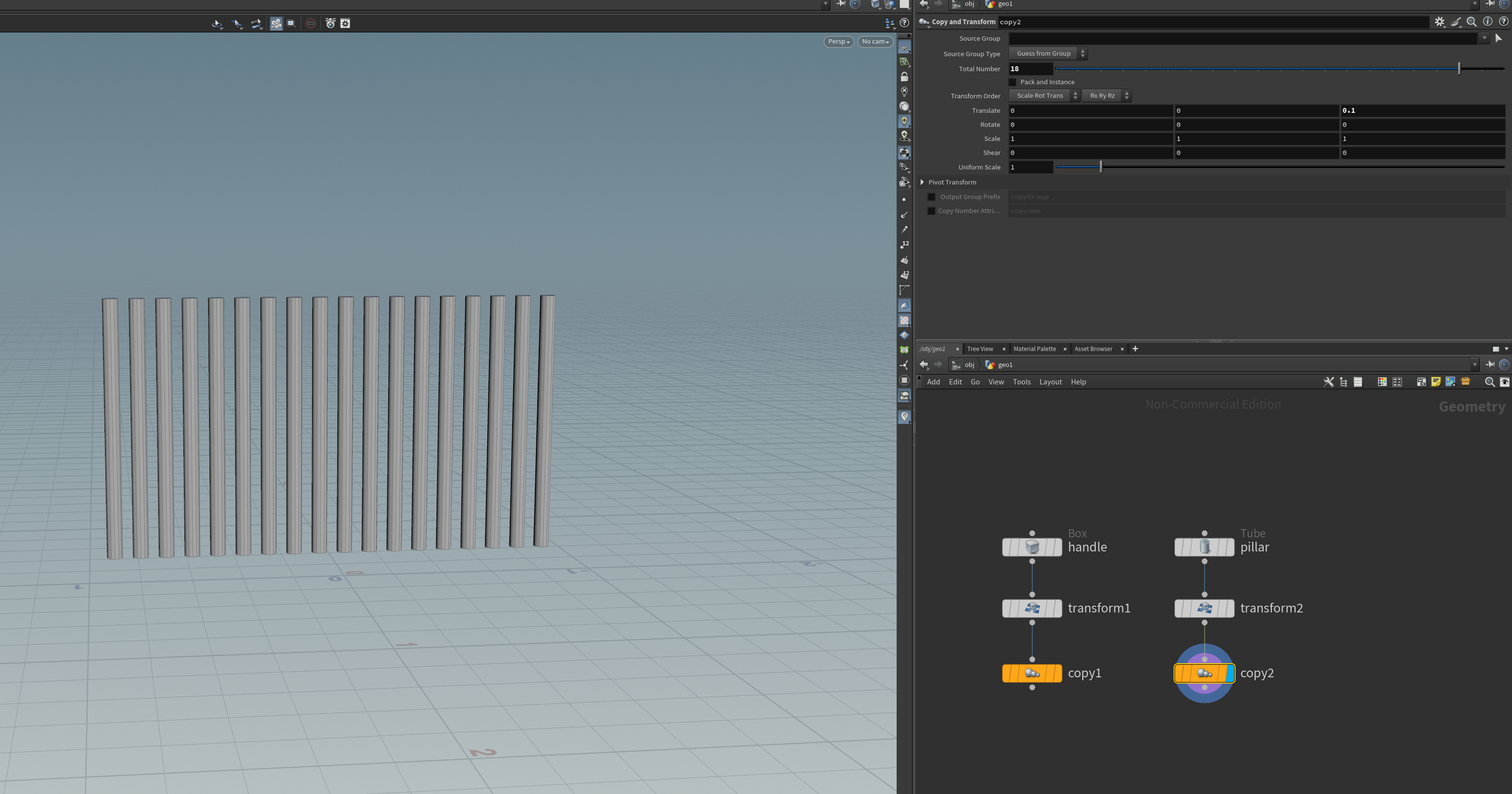This screenshot has height=794, width=1512.
Task: Enable Output Group Prefix checkbox
Action: pos(932,197)
